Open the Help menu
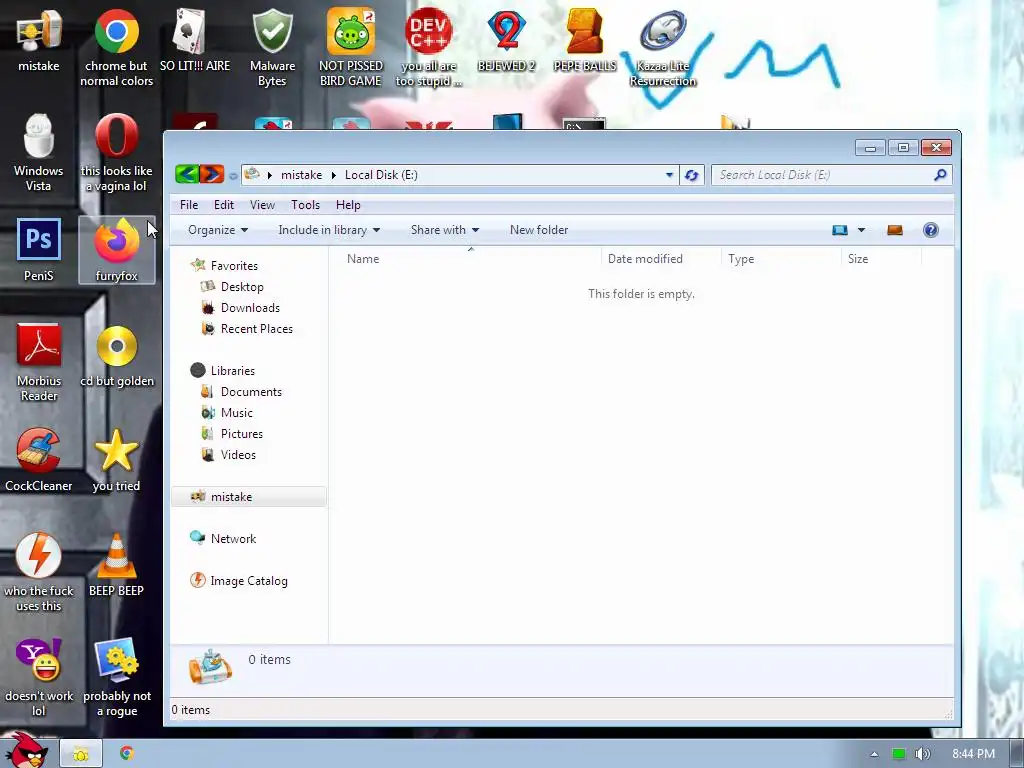Image resolution: width=1024 pixels, height=768 pixels. tap(348, 205)
